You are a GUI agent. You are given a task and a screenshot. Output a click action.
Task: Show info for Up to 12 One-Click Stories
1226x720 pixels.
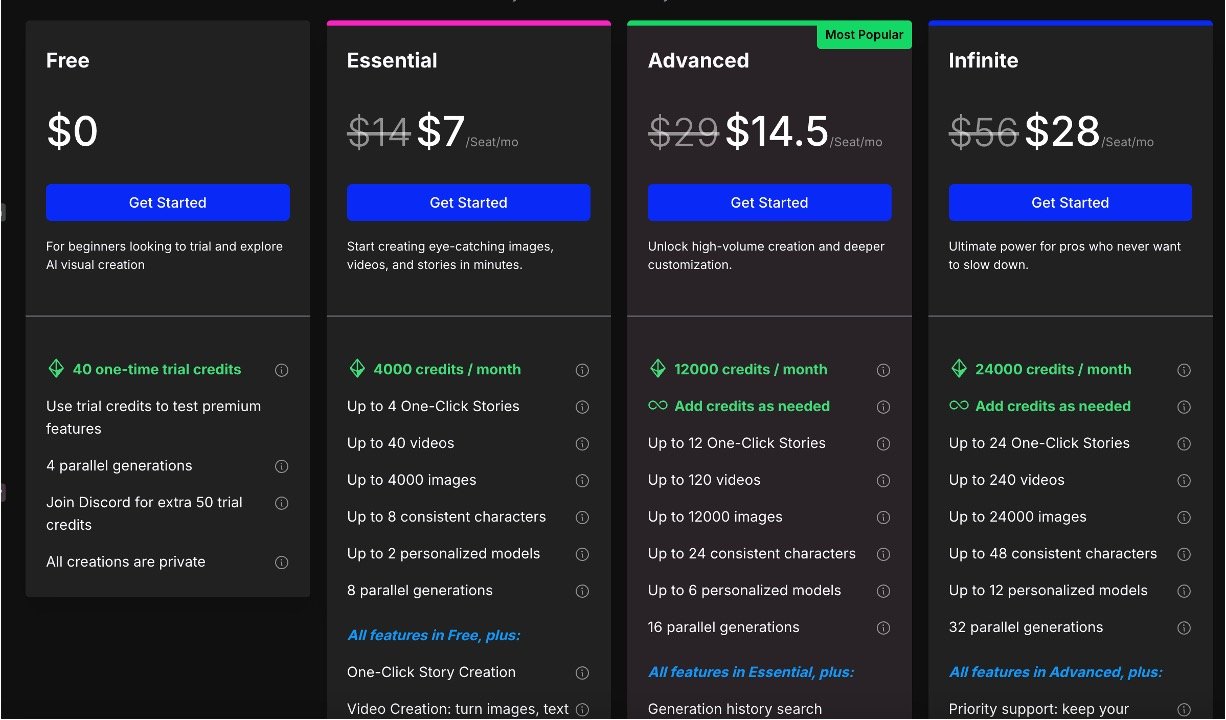883,443
